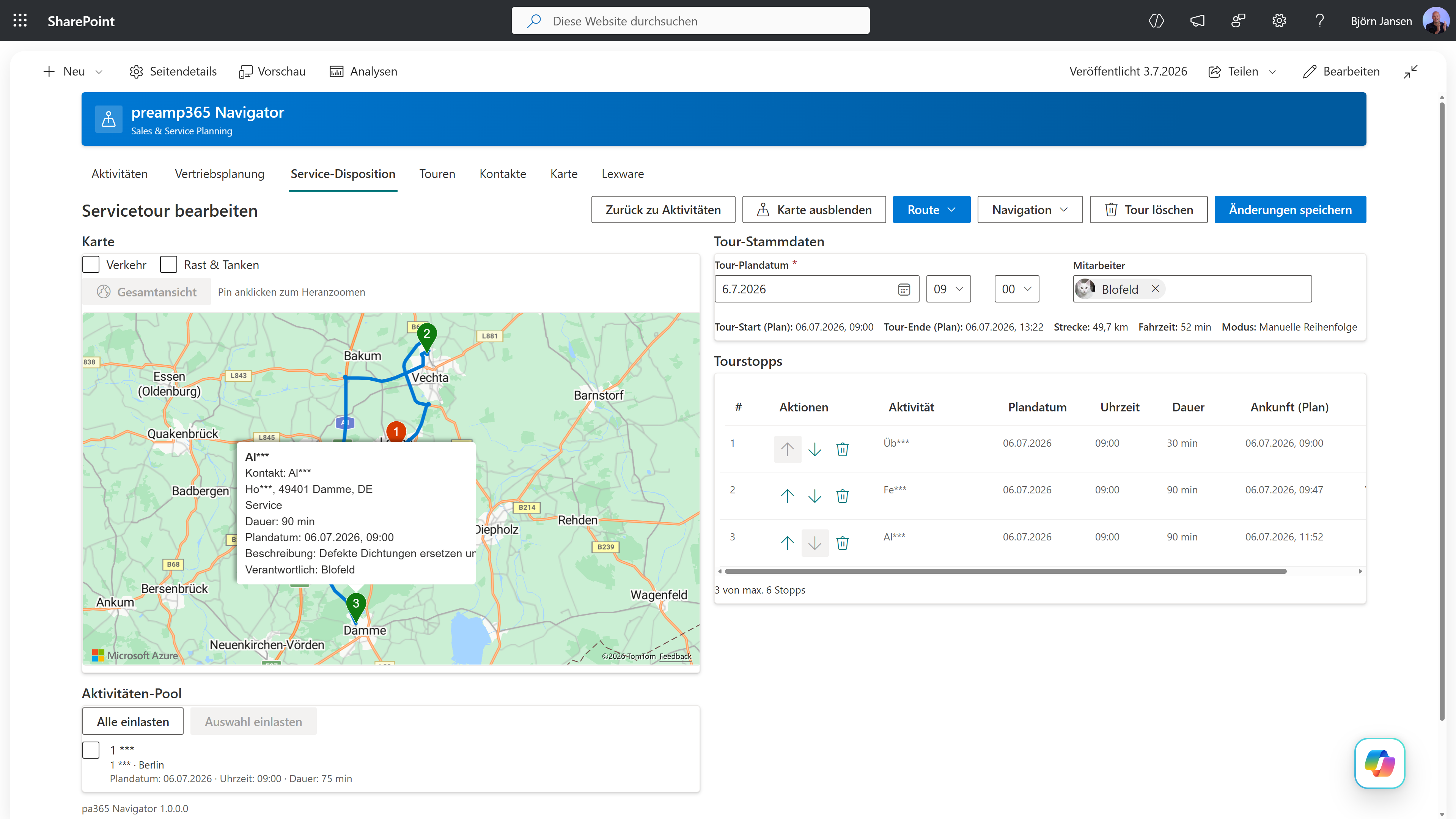The image size is (1456, 819).
Task: Click the Copilot floating button
Action: (1380, 763)
